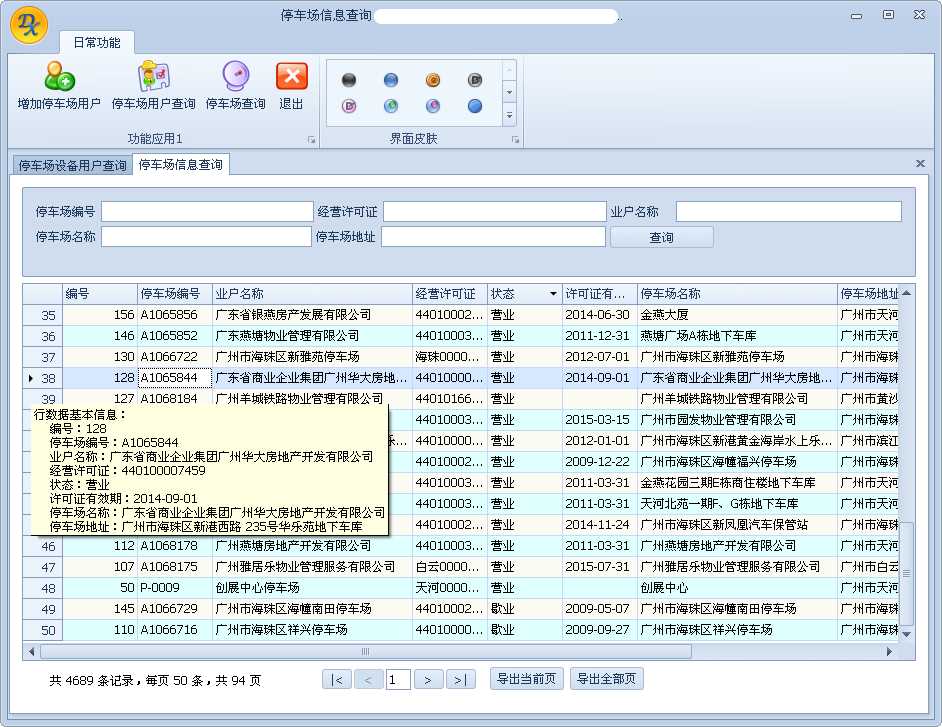Select row header 38
942x727 pixels.
(43, 378)
